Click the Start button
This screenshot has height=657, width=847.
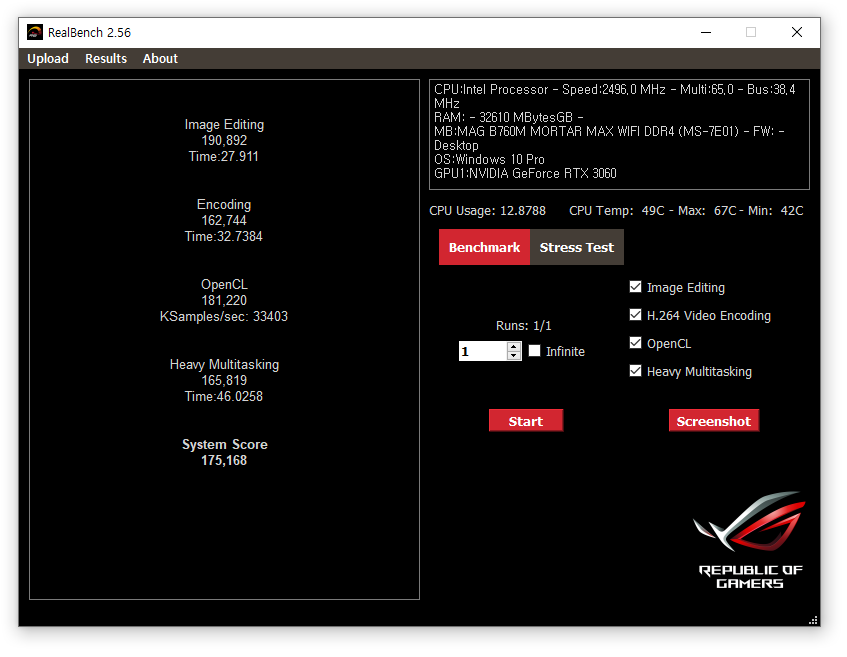coord(526,421)
